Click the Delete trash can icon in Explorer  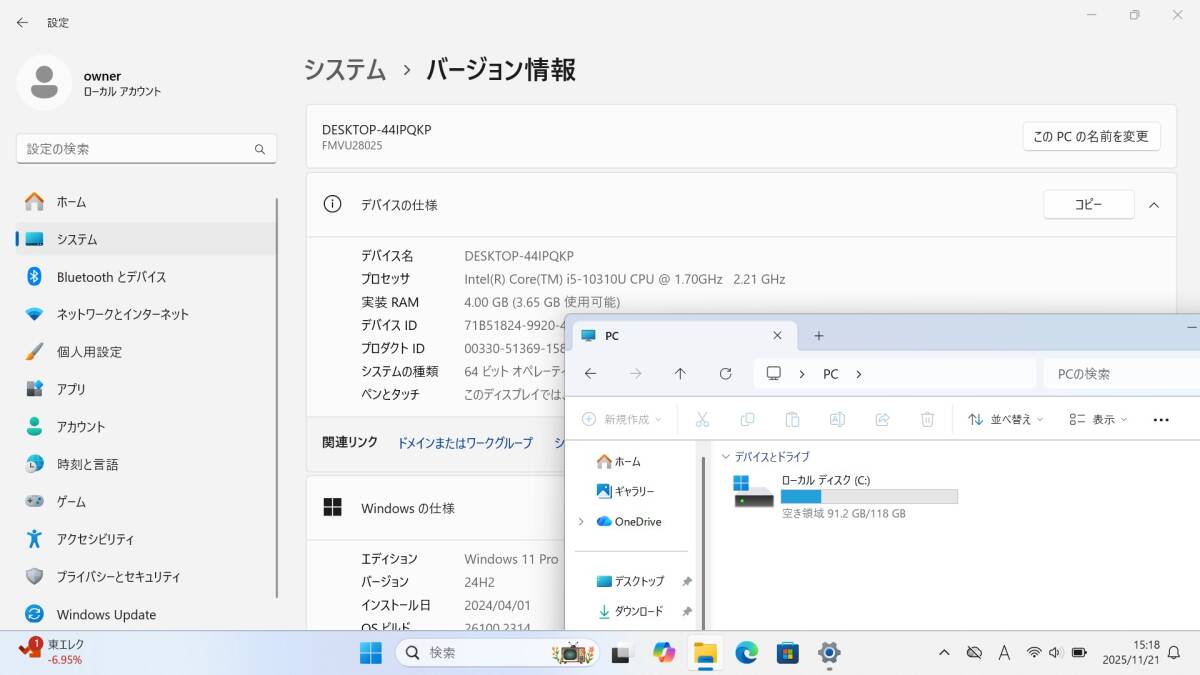tap(927, 420)
